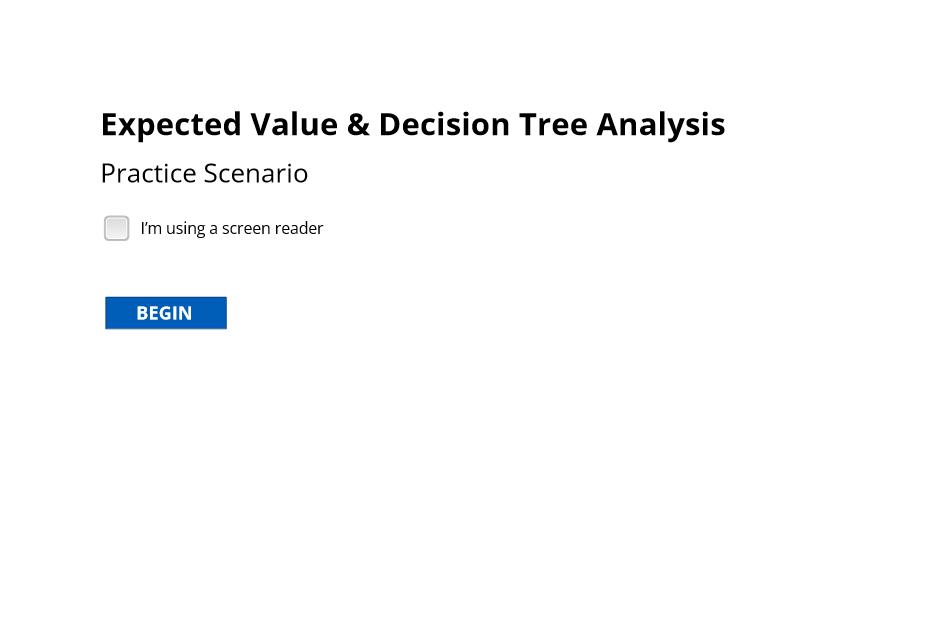Tick the unchecked accessibility checkbox
The width and height of the screenshot is (940, 636).
pos(116,228)
